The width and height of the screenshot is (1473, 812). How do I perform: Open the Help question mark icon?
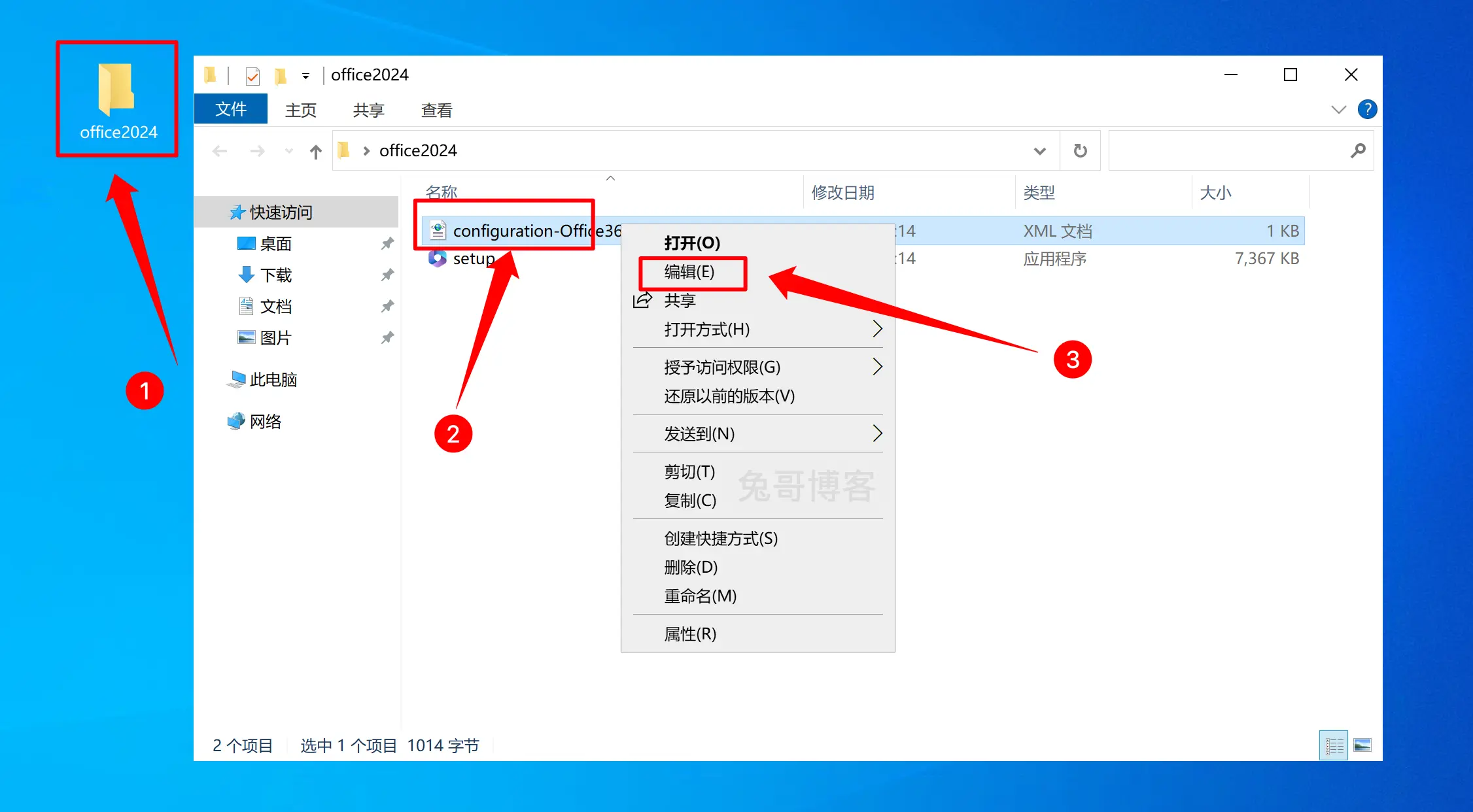tap(1367, 109)
